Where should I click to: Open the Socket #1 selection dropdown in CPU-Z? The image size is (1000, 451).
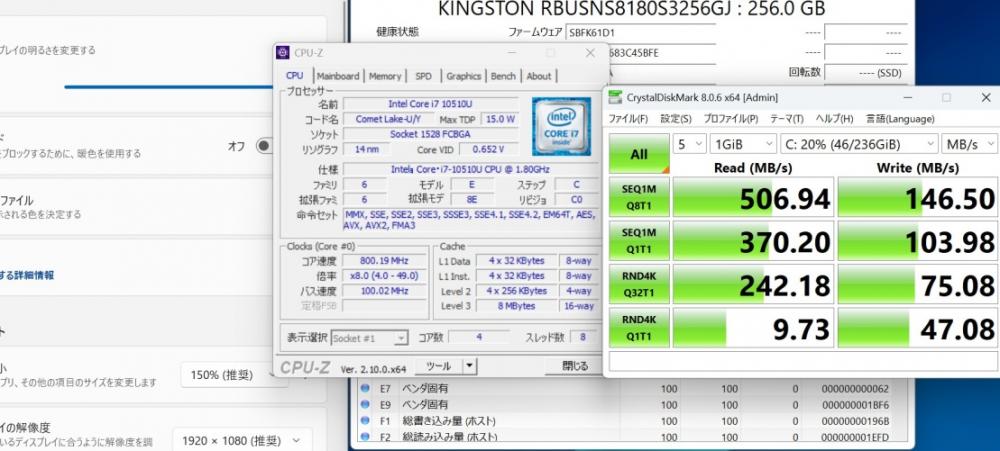(369, 338)
